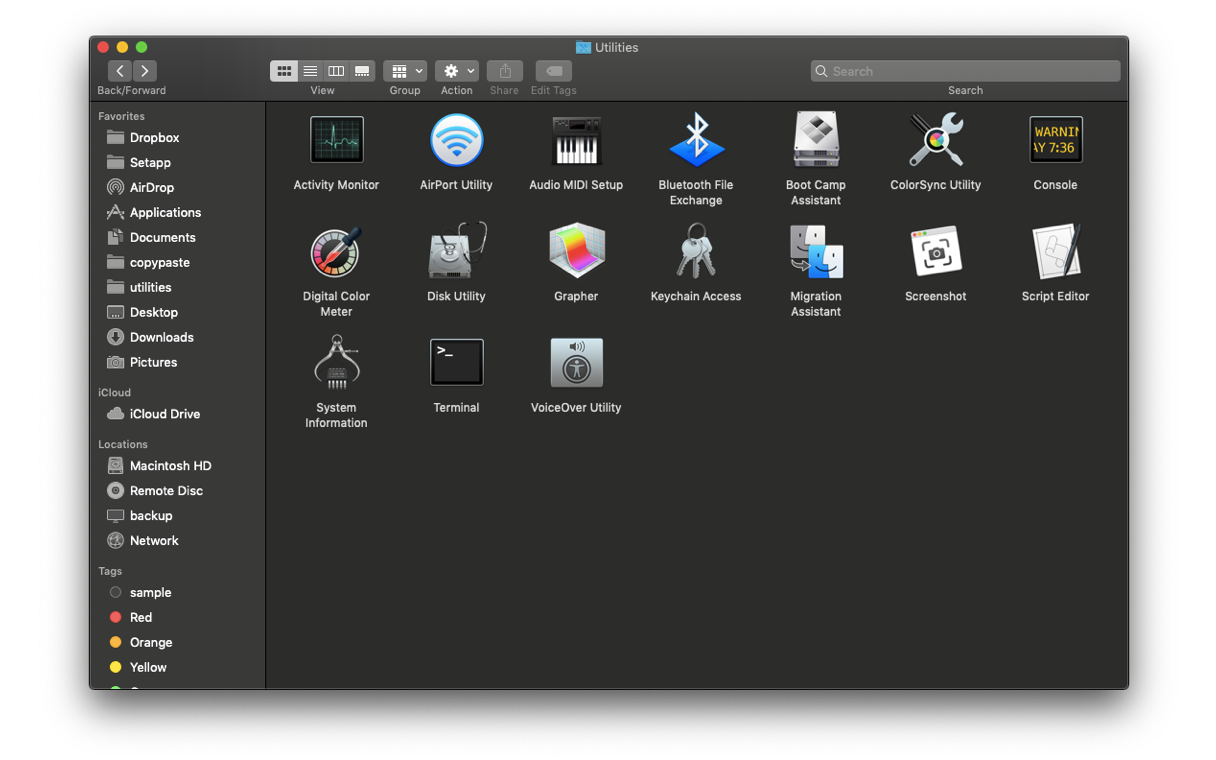Open Keychain Access icon
Screen dimensions: 1216x760
696,251
